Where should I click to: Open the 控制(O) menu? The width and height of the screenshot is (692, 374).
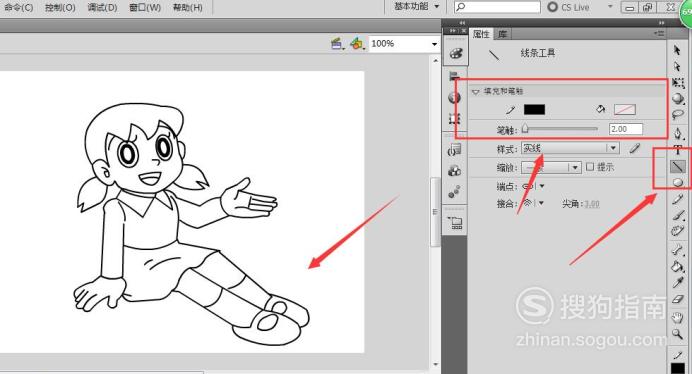60,8
